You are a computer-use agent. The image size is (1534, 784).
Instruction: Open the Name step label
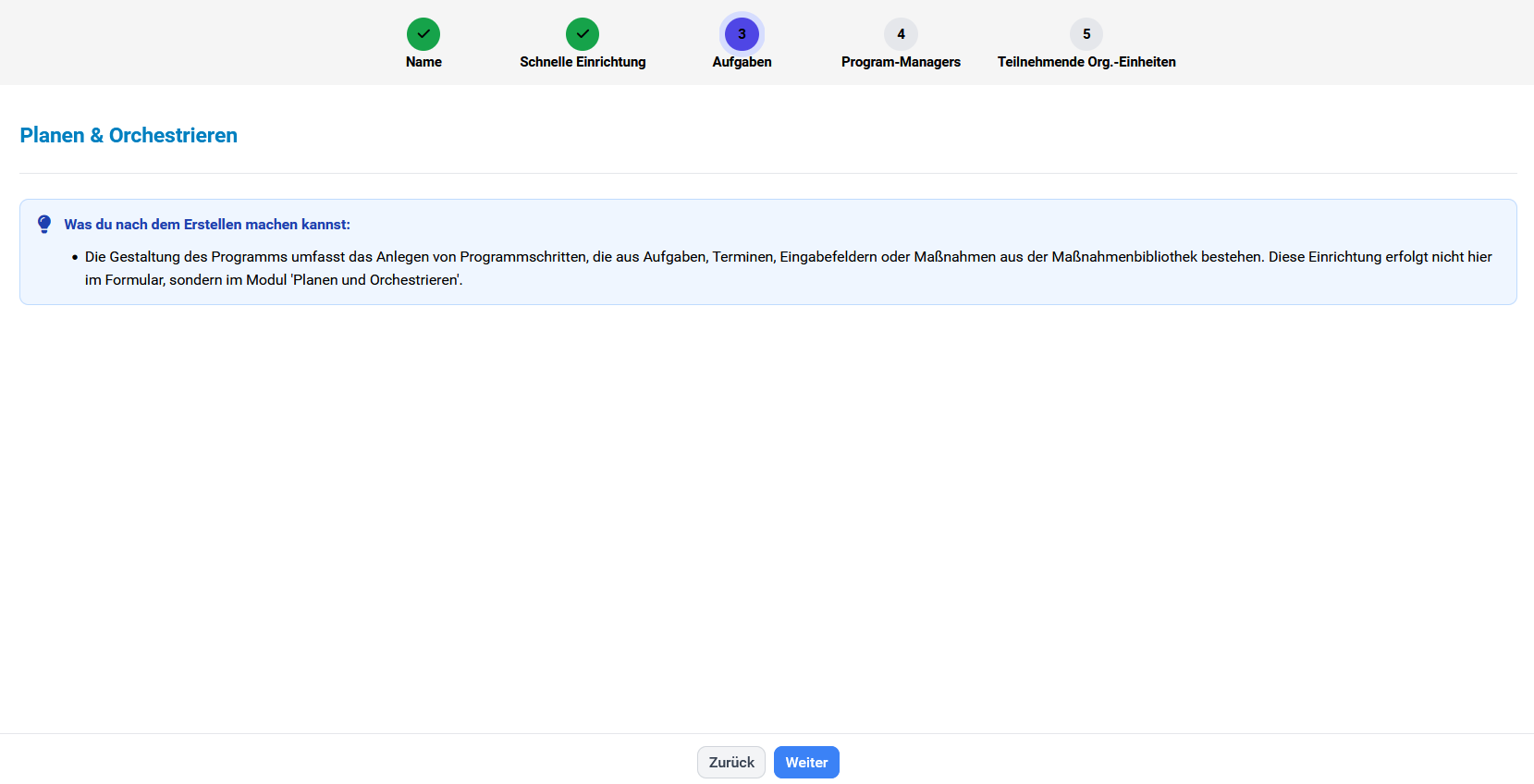423,62
